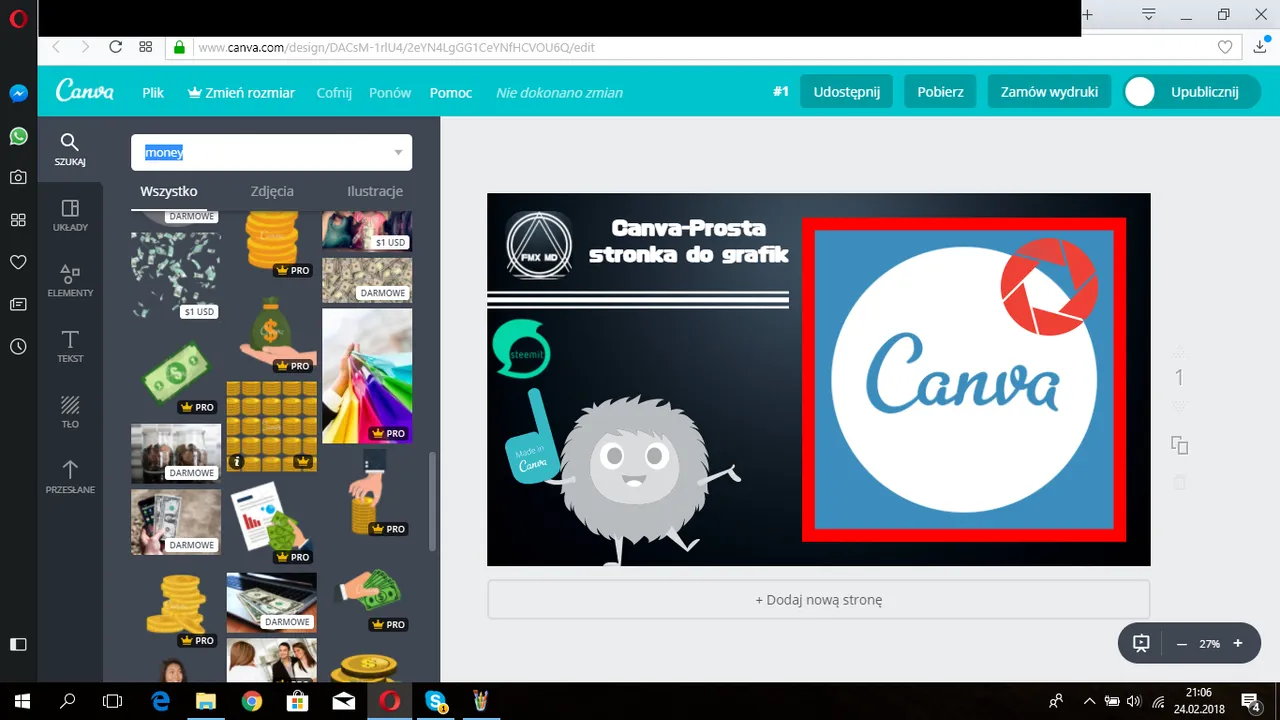
Task: Open browser downloads arrow icon
Action: [x=1261, y=47]
